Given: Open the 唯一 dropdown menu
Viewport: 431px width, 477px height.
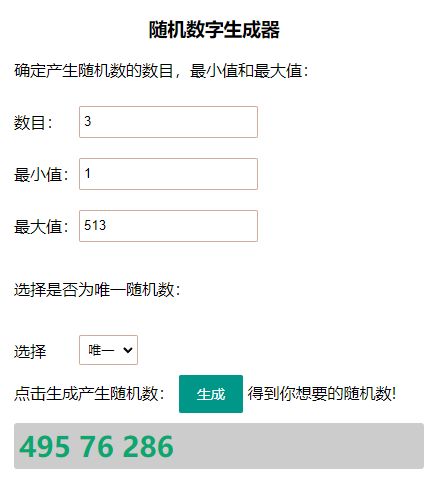Looking at the screenshot, I should click(108, 350).
